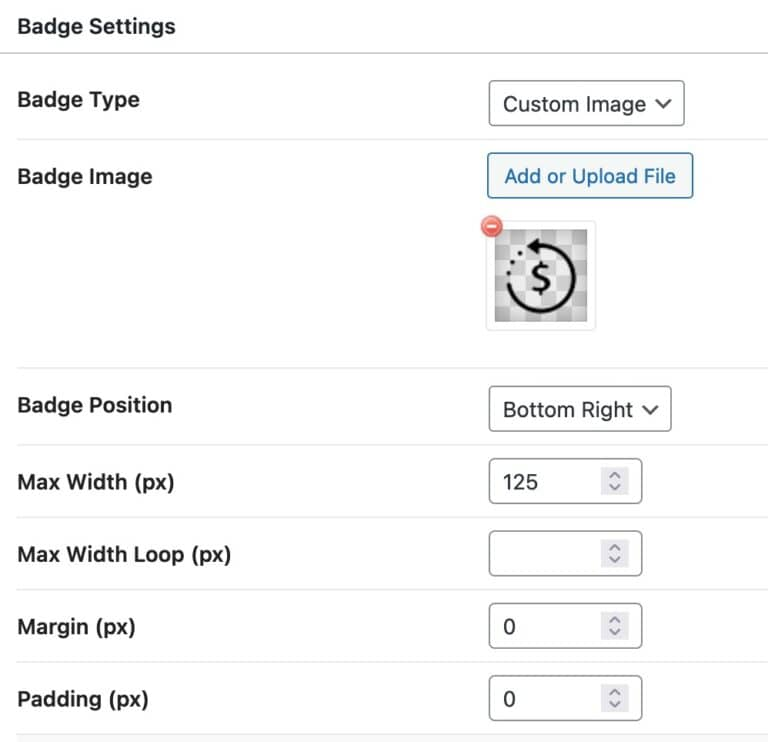Click the Badge Settings heading
Image resolution: width=768 pixels, height=742 pixels.
pos(96,27)
